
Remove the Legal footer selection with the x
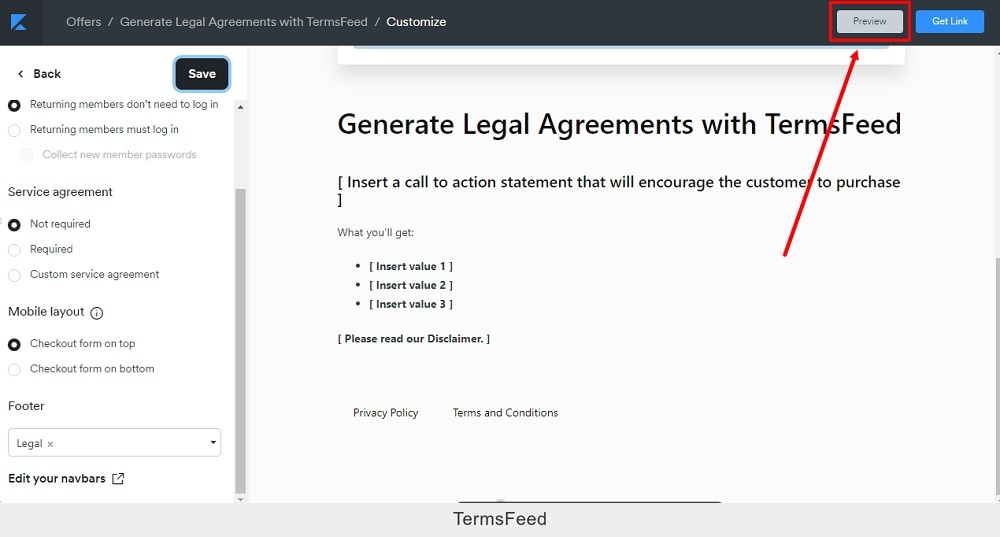coord(50,444)
